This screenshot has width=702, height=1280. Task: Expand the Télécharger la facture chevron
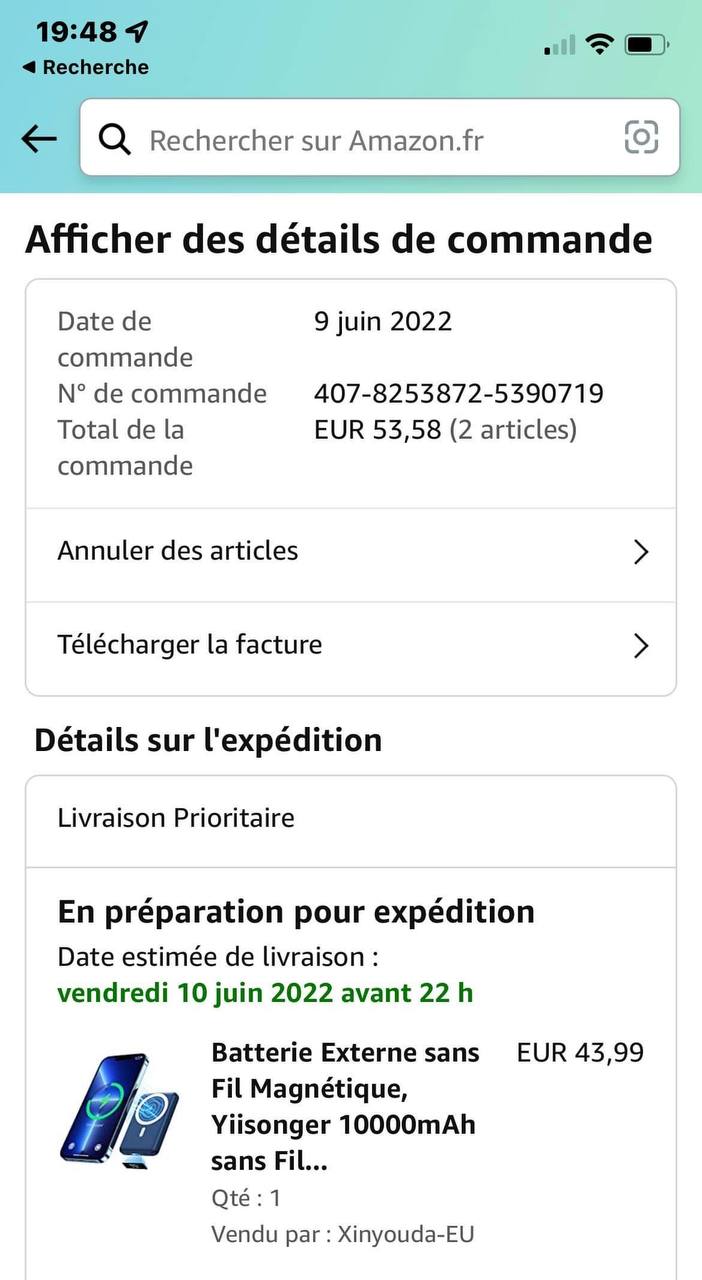(641, 646)
